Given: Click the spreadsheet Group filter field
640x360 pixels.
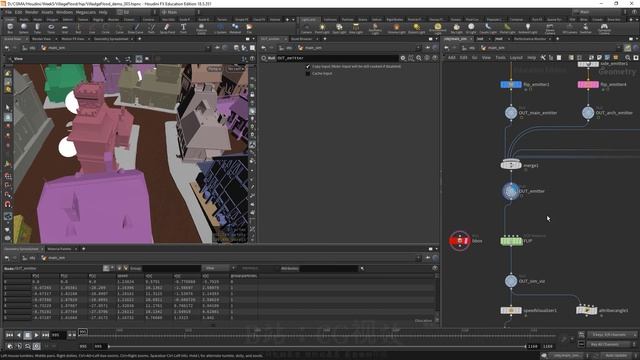Looking at the screenshot, I should pyautogui.click(x=171, y=268).
